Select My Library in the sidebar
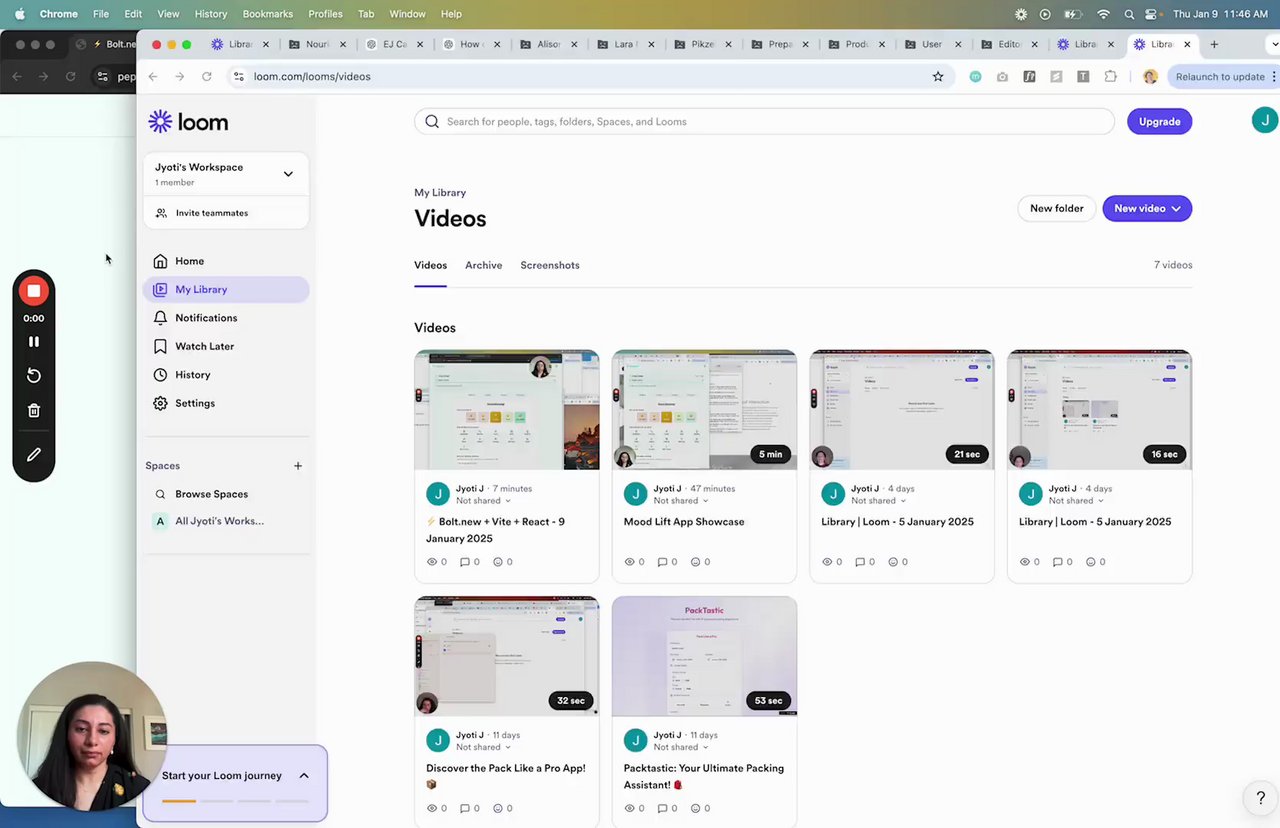Viewport: 1280px width, 828px height. (226, 290)
